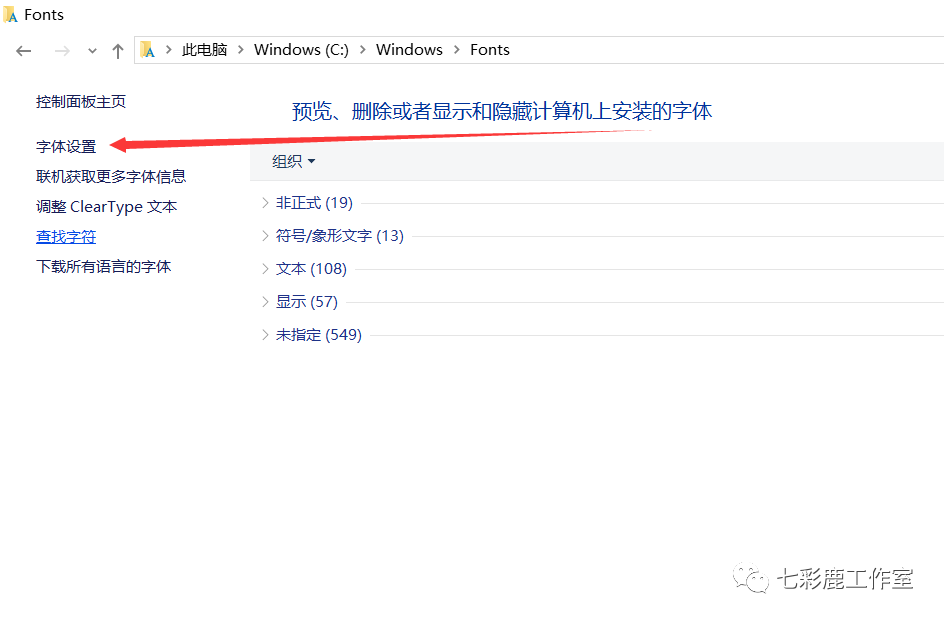Navigate to 此电脑 in the address bar

204,49
